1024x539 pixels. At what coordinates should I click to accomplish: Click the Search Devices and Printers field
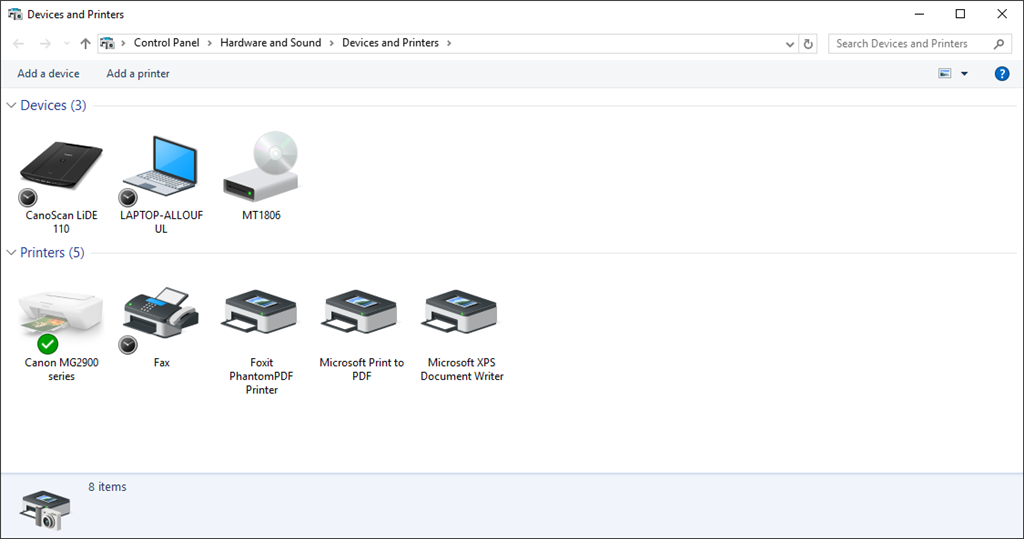920,44
